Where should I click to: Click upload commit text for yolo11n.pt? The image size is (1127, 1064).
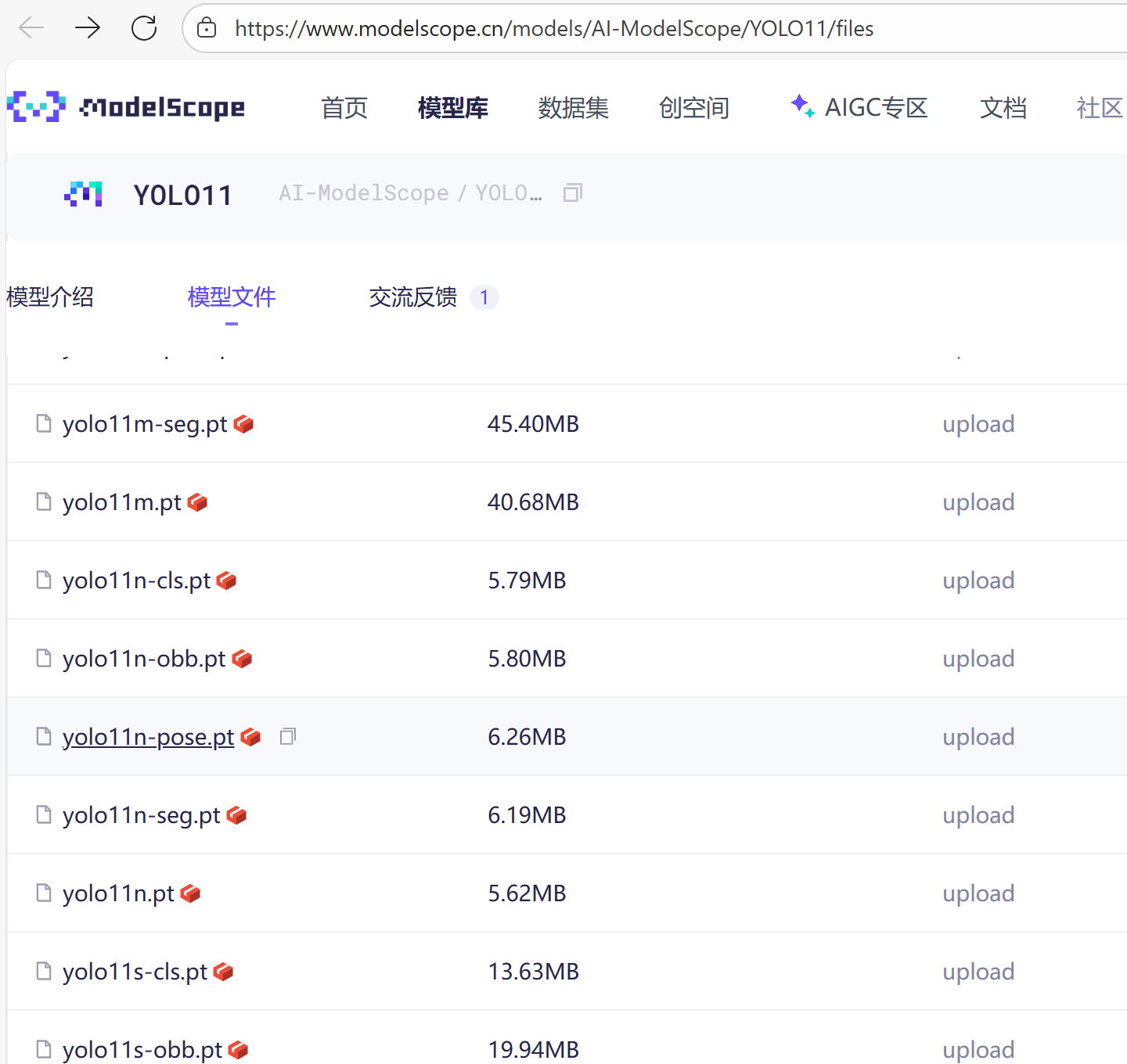coord(978,893)
